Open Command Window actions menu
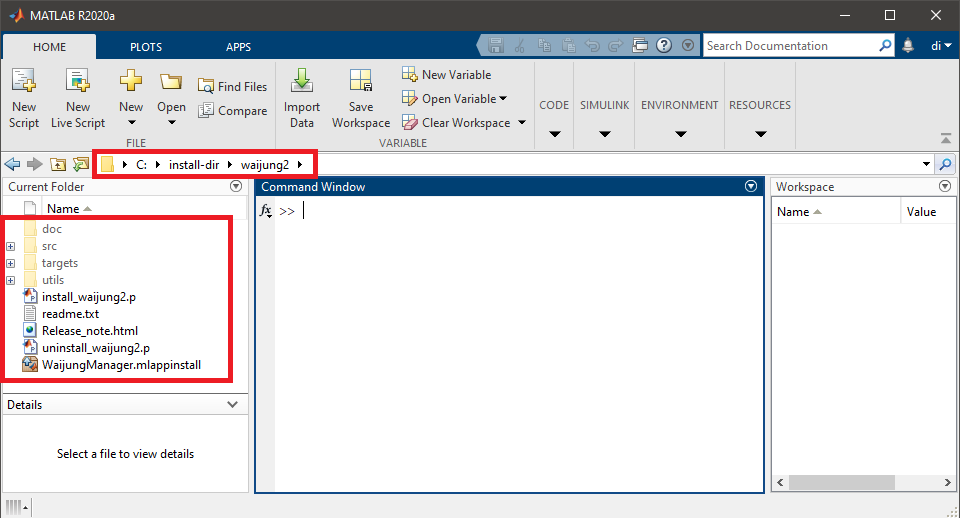This screenshot has width=961, height=518. [751, 186]
